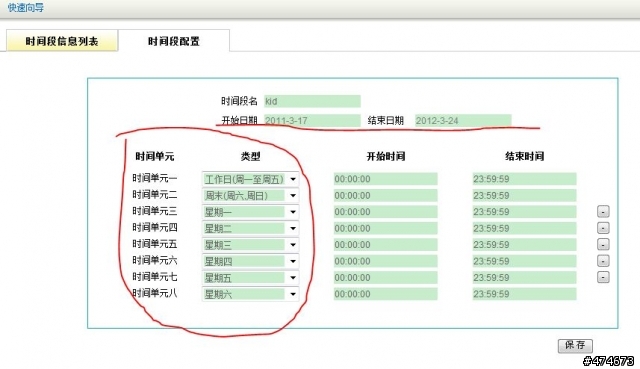
Task: Click the 时间单元 column header
Action: pos(155,156)
